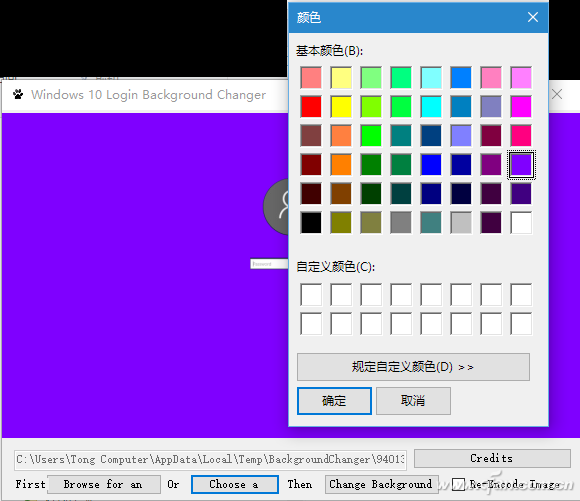
Task: Choose the white basic color swatch
Action: [x=521, y=222]
